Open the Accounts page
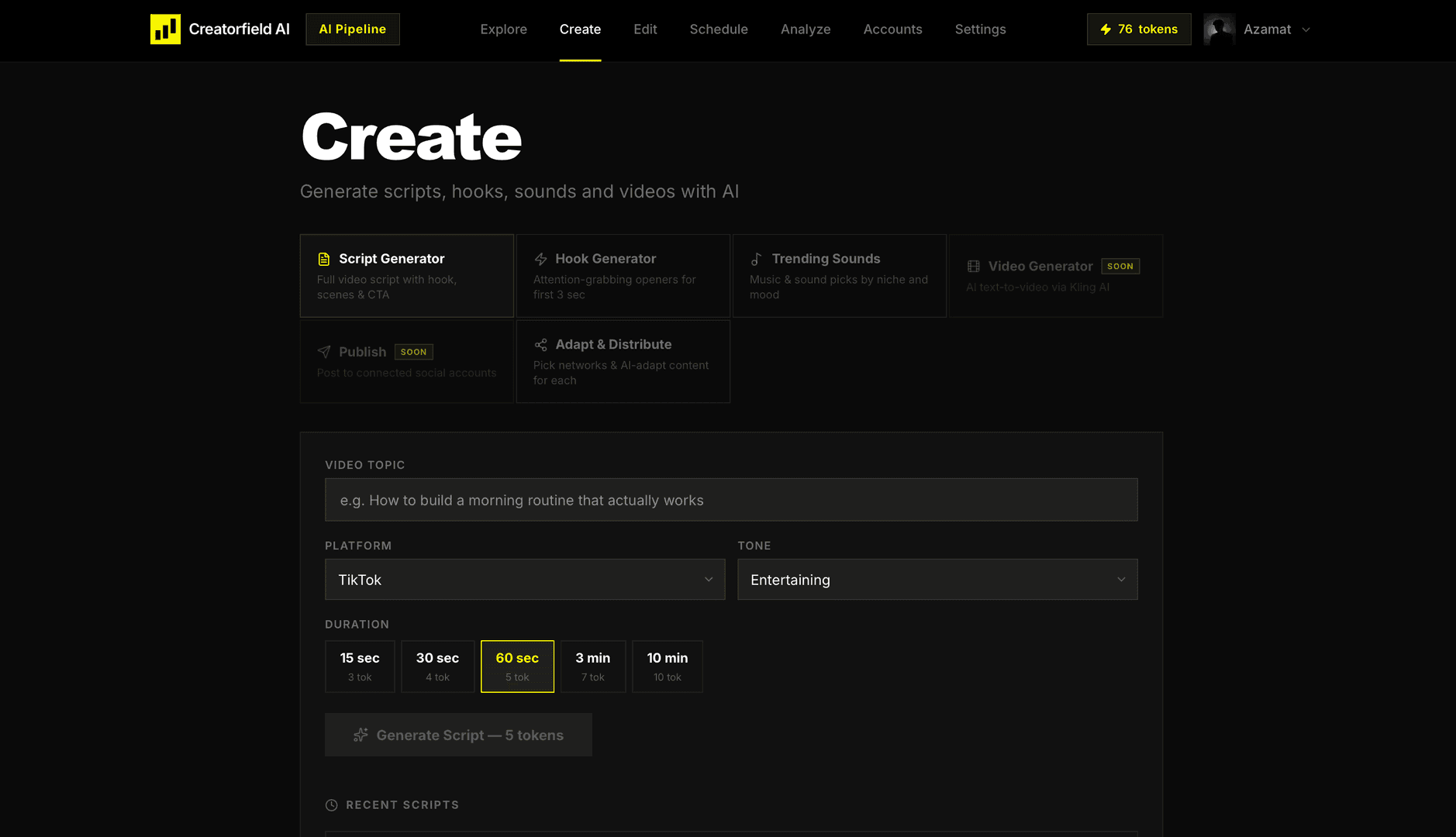 point(892,29)
